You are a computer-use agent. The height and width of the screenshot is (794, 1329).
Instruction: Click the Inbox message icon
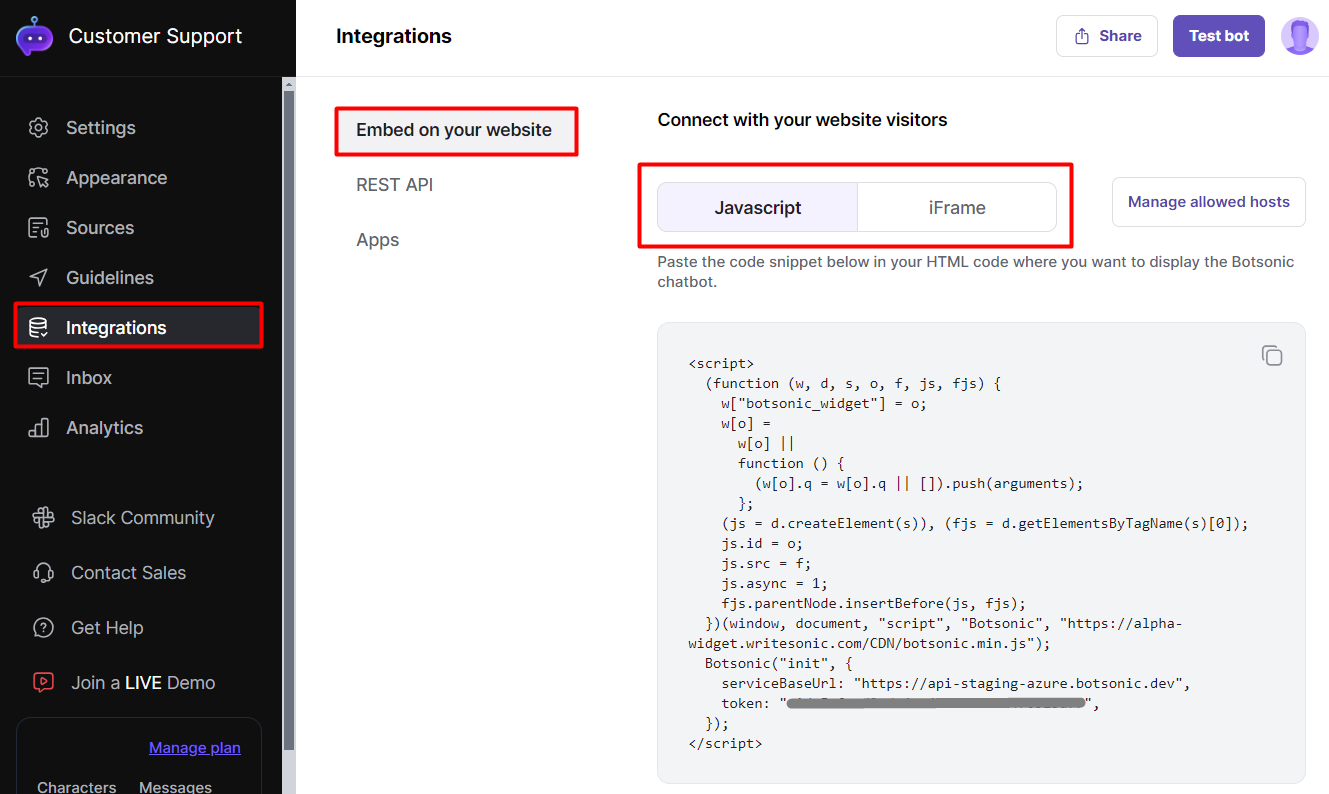(x=39, y=378)
